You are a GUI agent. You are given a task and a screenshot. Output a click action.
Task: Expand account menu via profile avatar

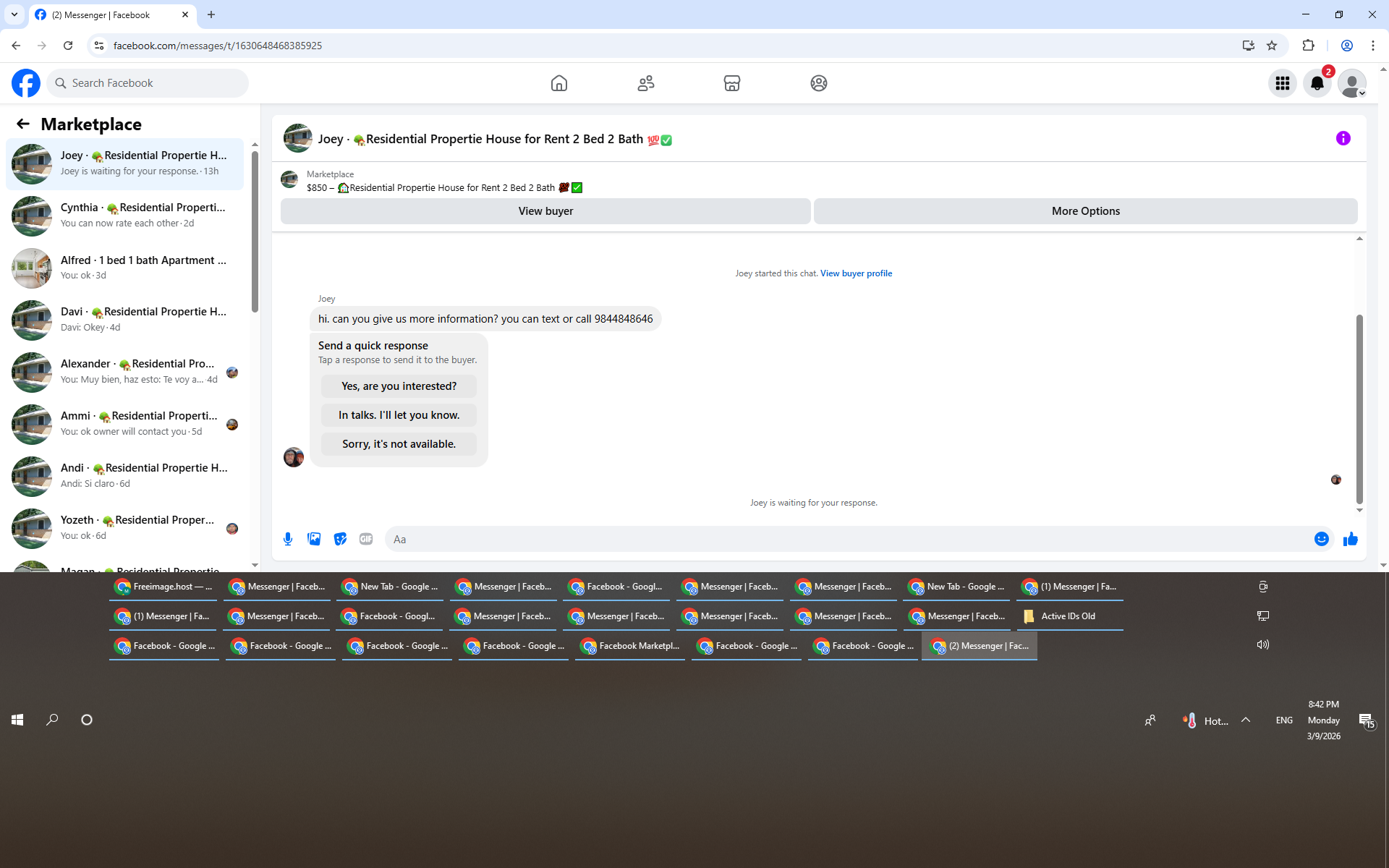pos(1351,83)
